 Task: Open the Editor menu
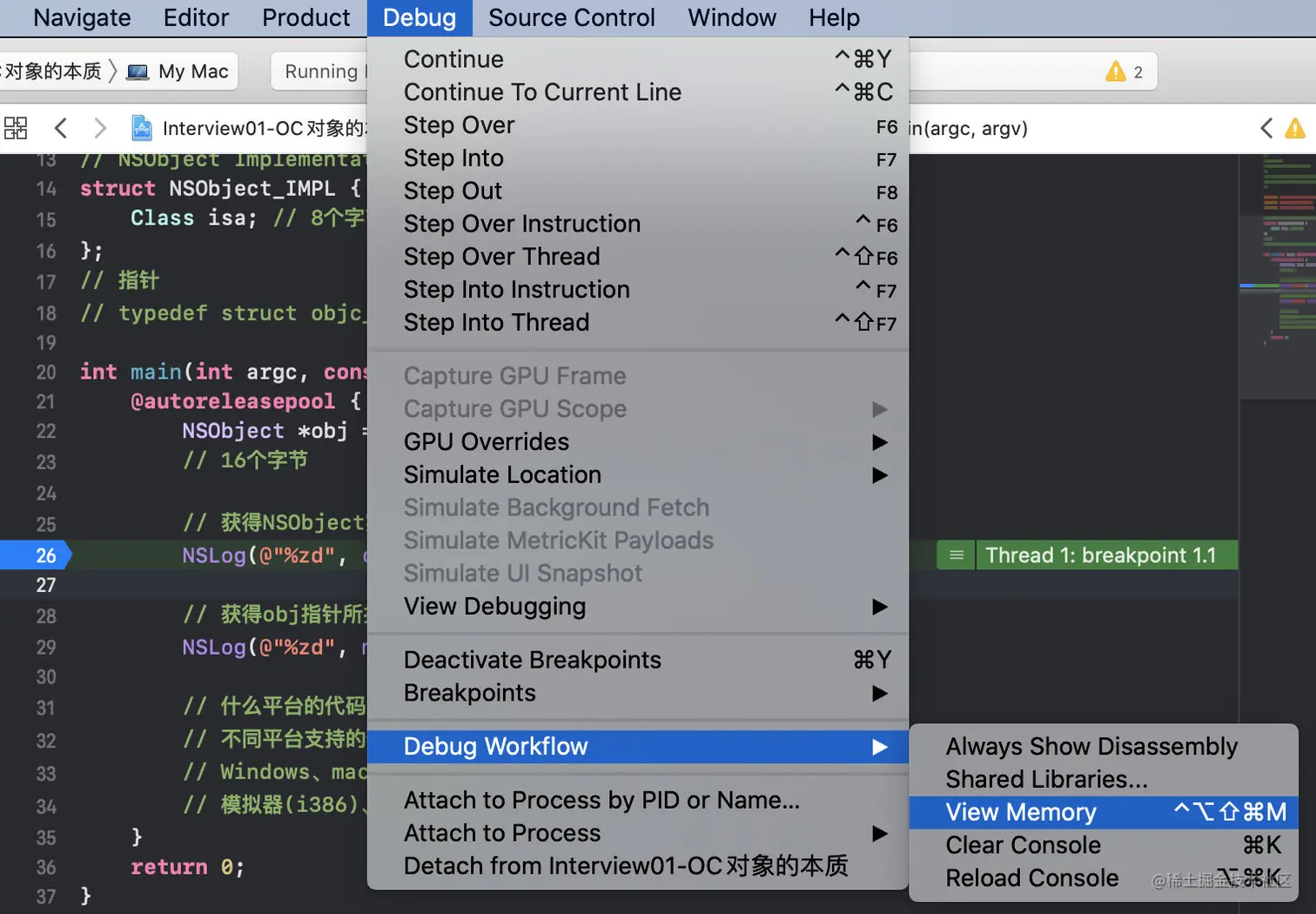click(196, 17)
